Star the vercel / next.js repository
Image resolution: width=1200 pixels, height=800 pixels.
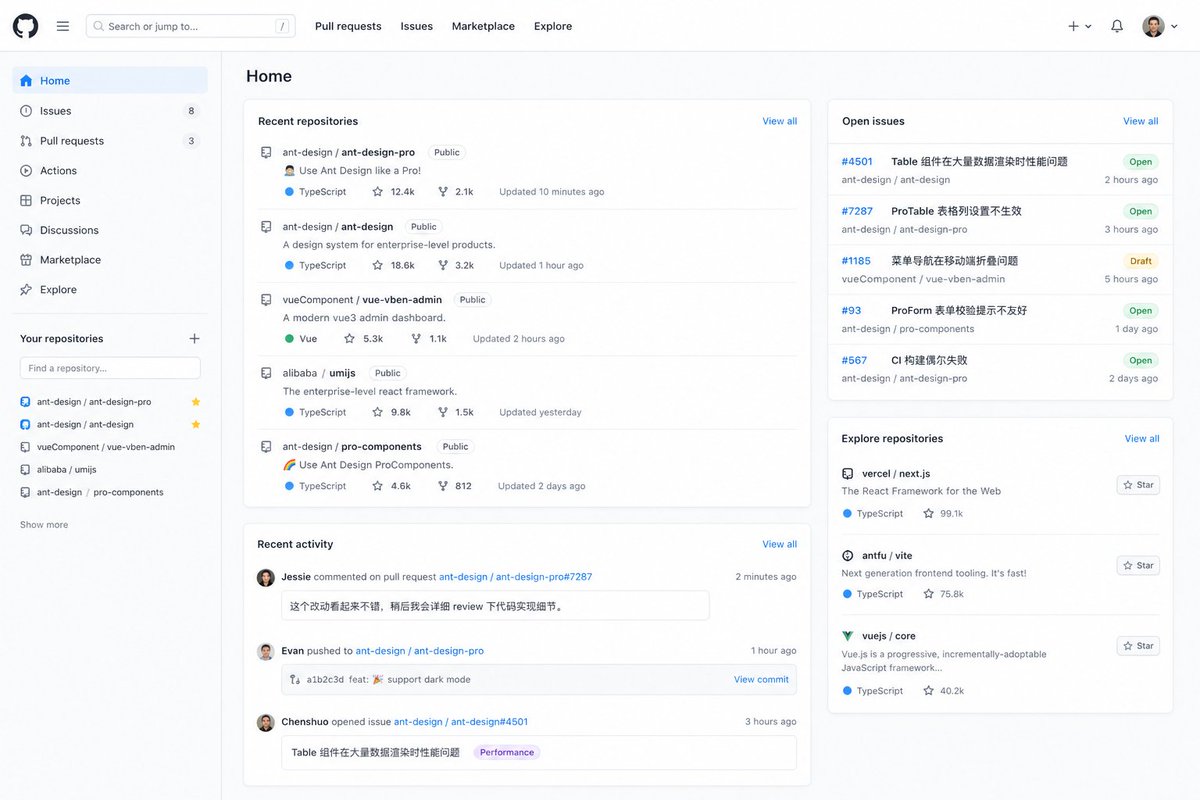click(x=1138, y=485)
